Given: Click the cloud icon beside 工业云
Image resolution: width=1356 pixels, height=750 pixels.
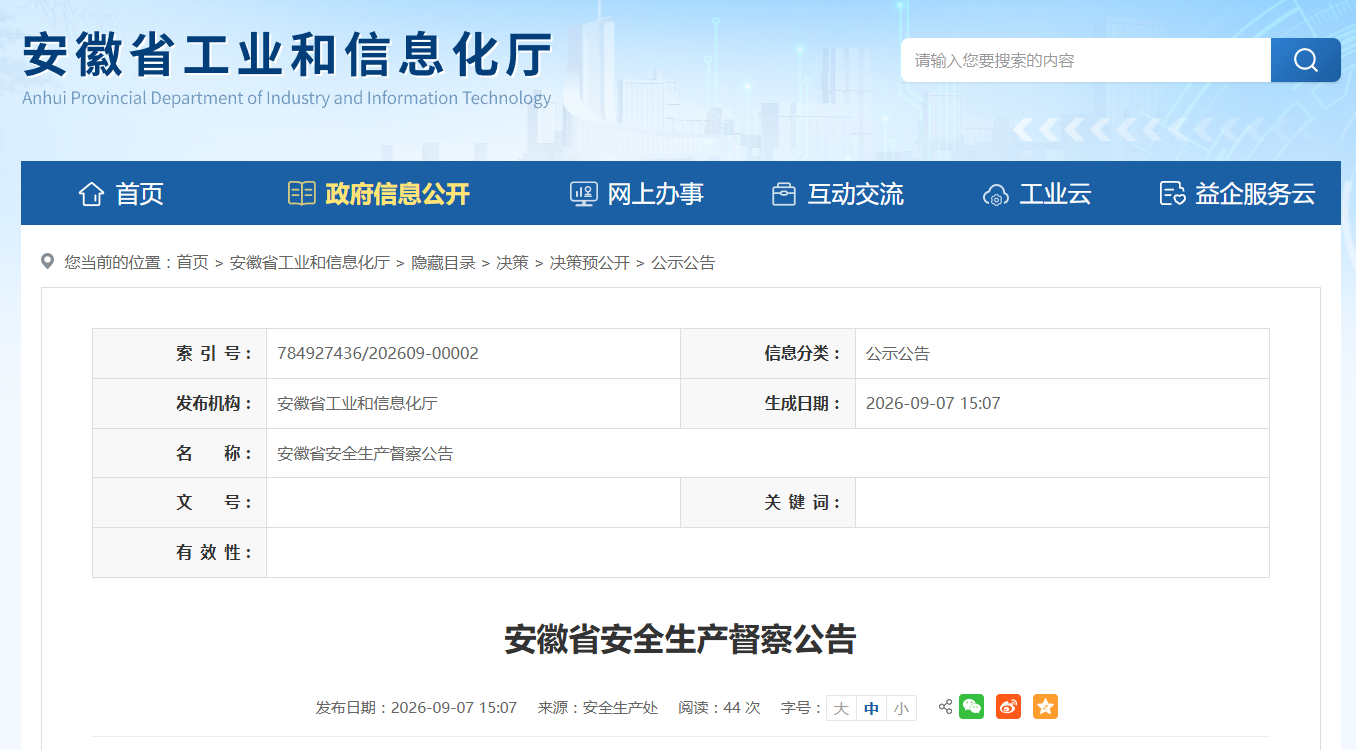Looking at the screenshot, I should pos(996,195).
